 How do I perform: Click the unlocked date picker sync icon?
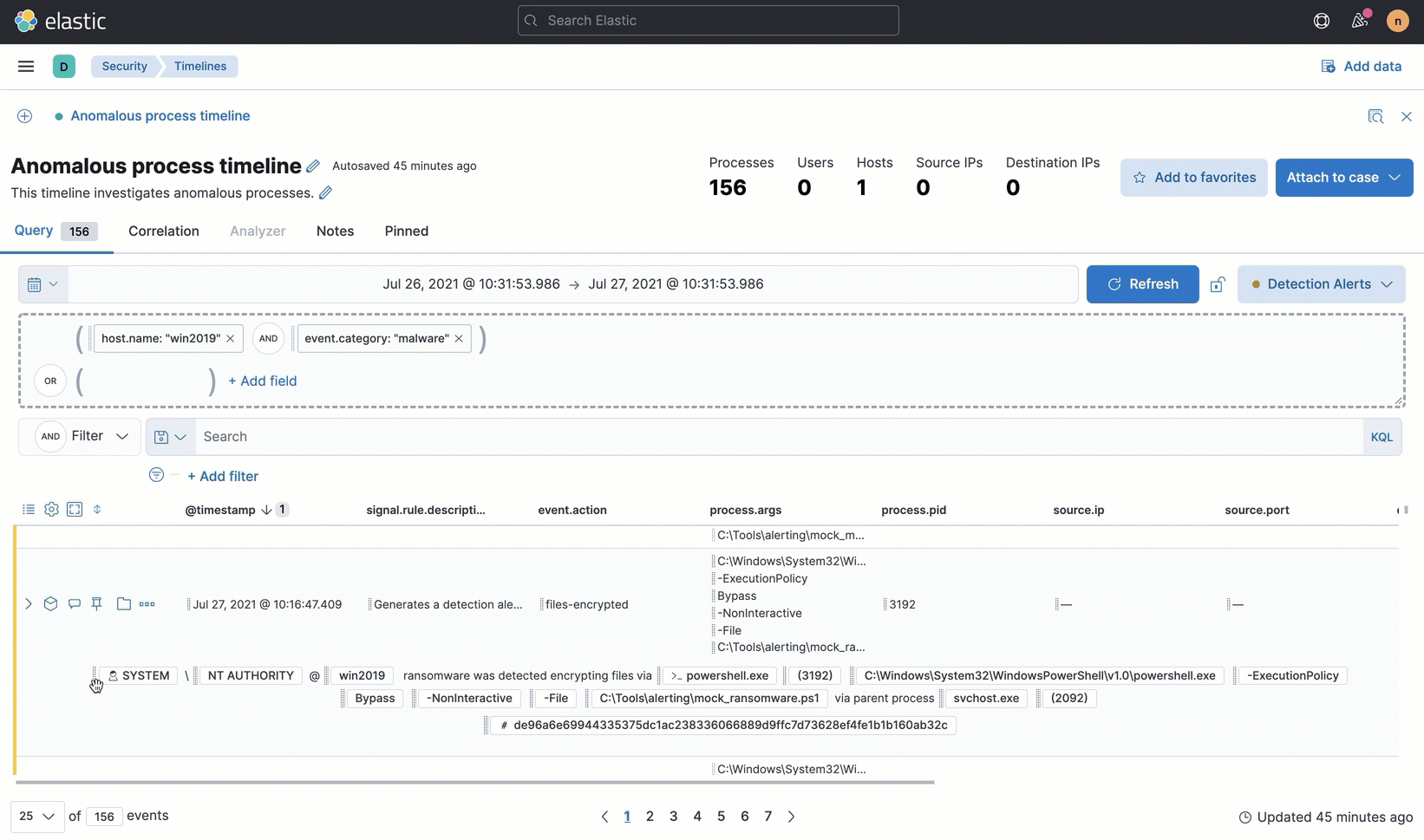click(1218, 283)
